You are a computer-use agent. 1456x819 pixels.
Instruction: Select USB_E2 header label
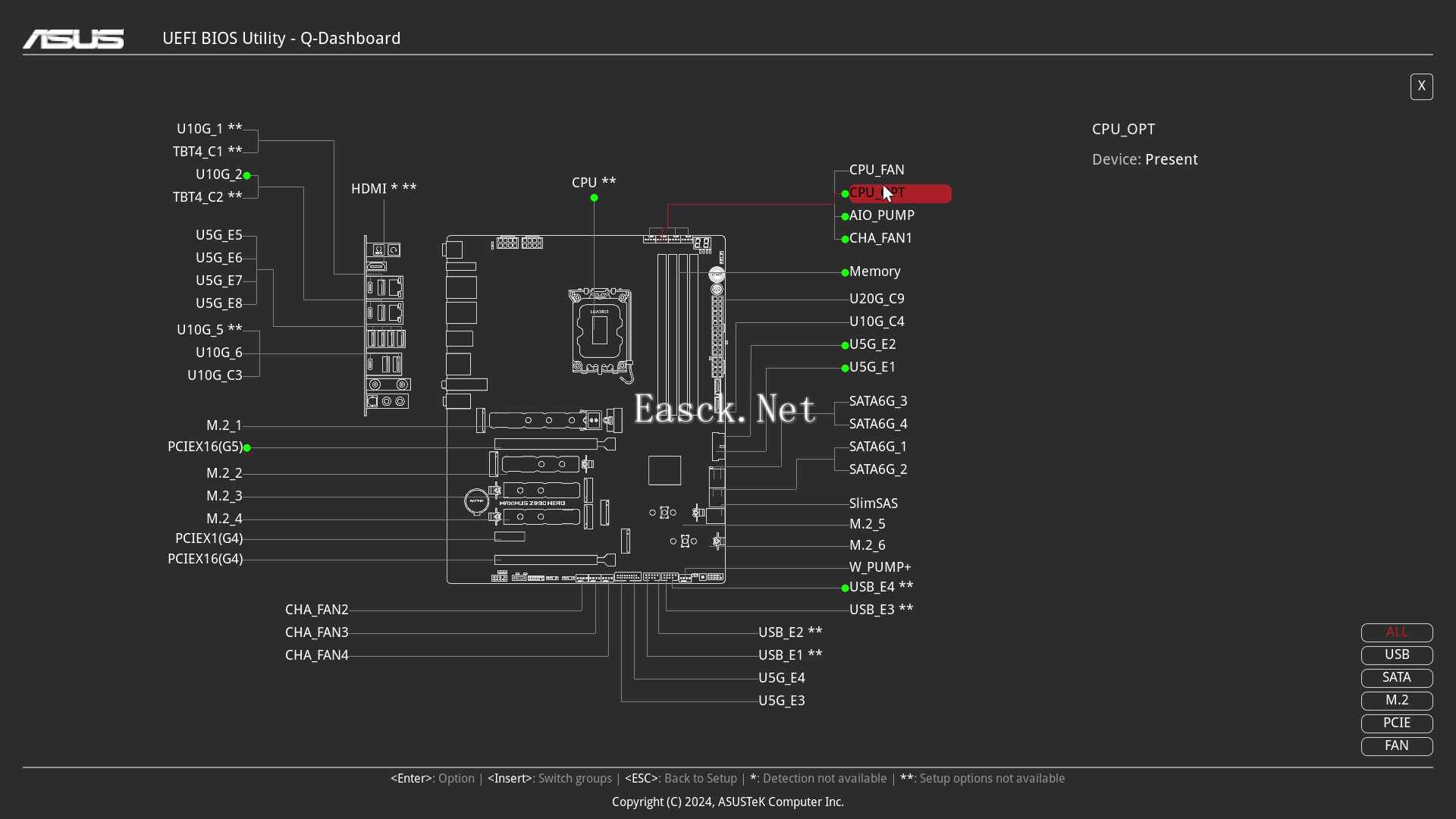tap(790, 632)
